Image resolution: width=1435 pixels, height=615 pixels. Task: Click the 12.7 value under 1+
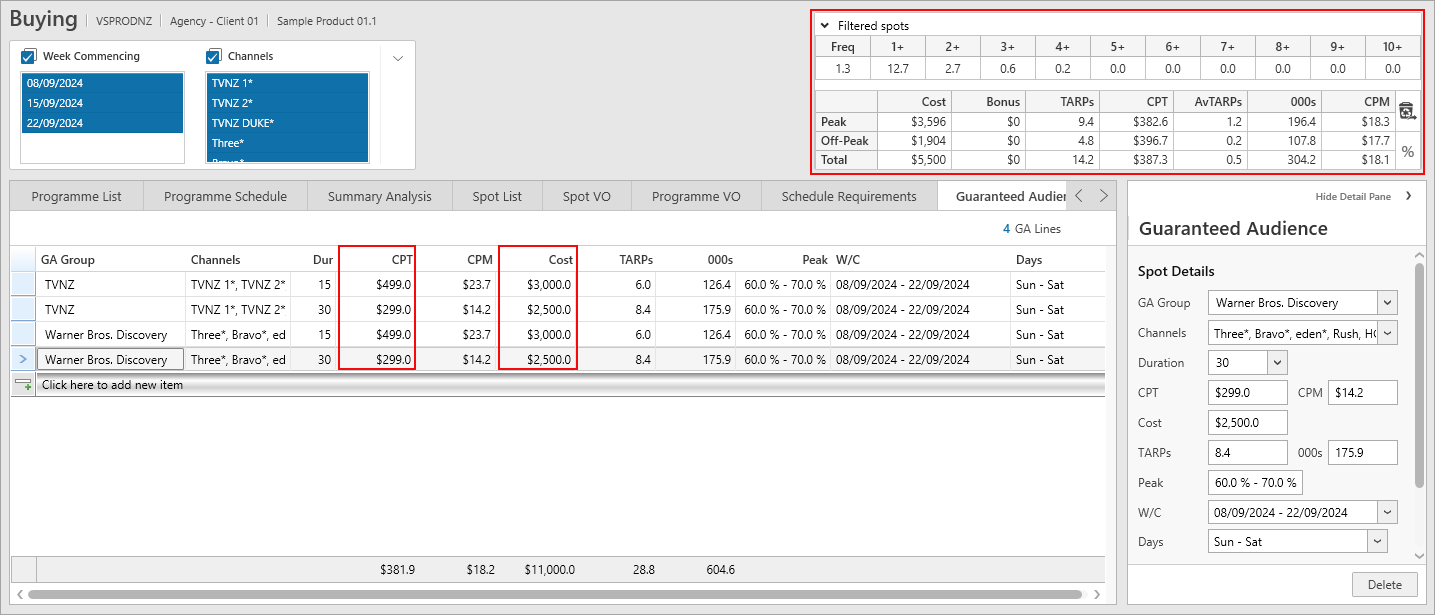pyautogui.click(x=897, y=69)
